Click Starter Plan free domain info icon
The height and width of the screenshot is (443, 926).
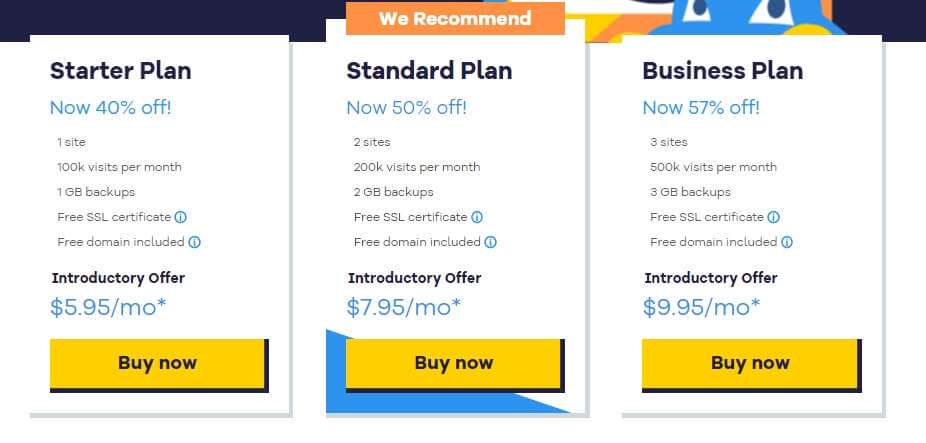[194, 242]
